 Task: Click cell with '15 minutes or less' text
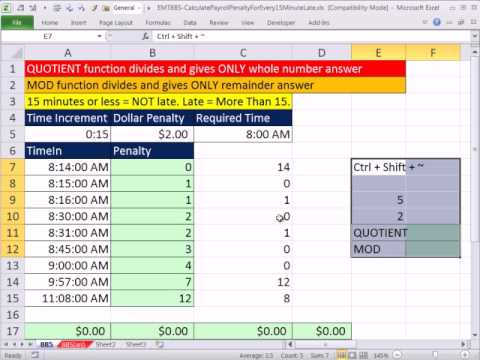coord(158,101)
